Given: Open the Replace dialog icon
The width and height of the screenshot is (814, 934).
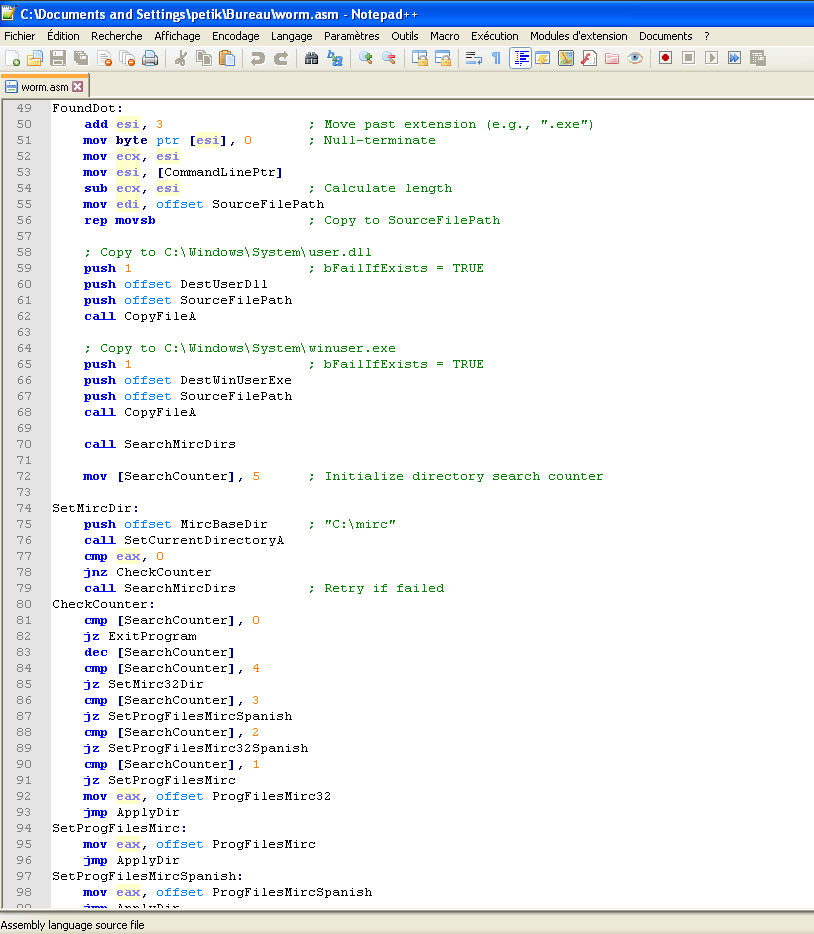Looking at the screenshot, I should 335,58.
